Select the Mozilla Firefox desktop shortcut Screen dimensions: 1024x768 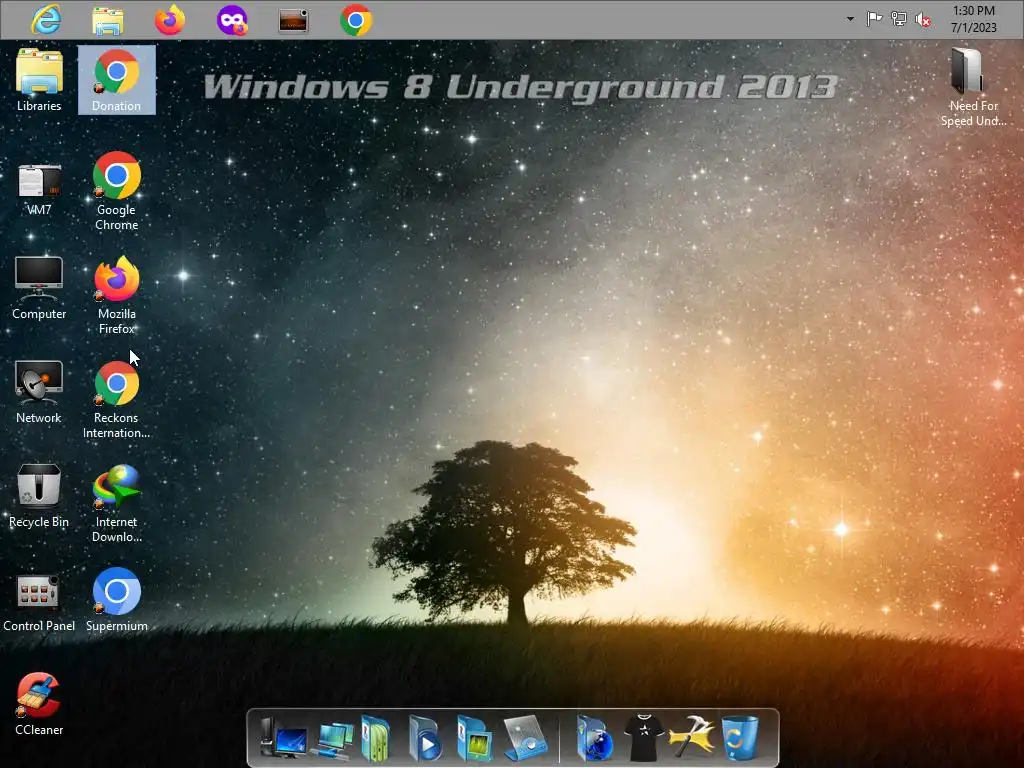(x=117, y=295)
